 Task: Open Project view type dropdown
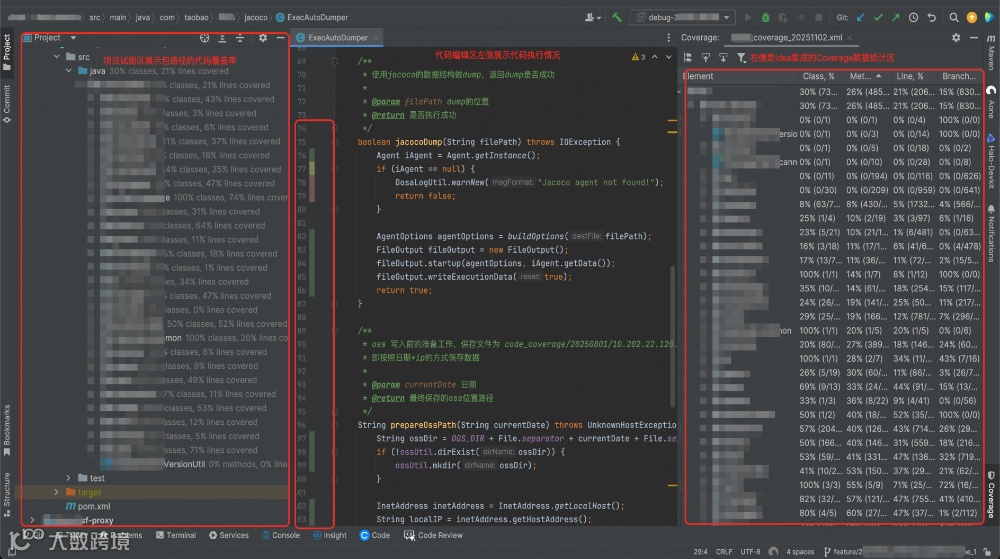(73, 38)
